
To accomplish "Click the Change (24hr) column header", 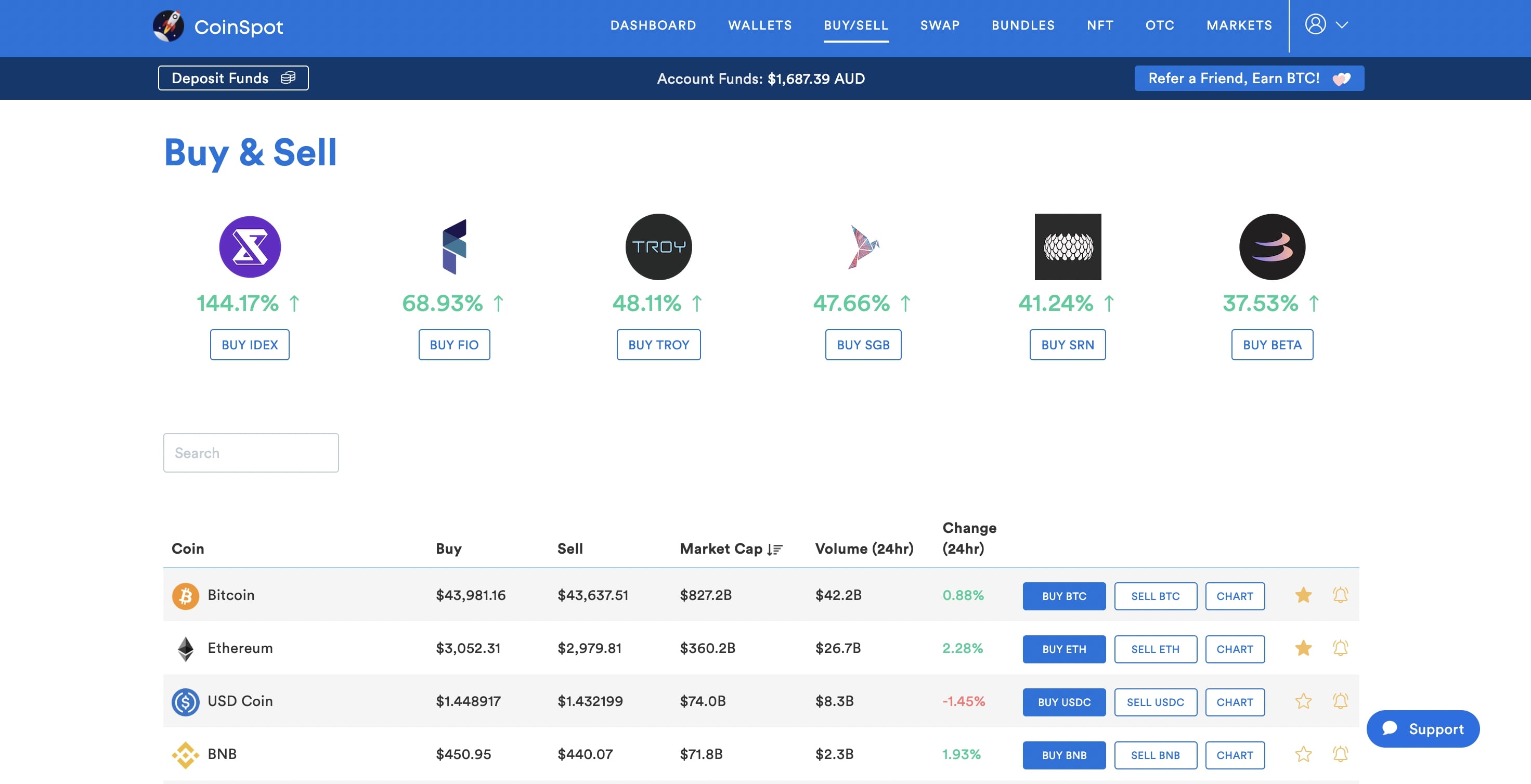I will coord(969,538).
